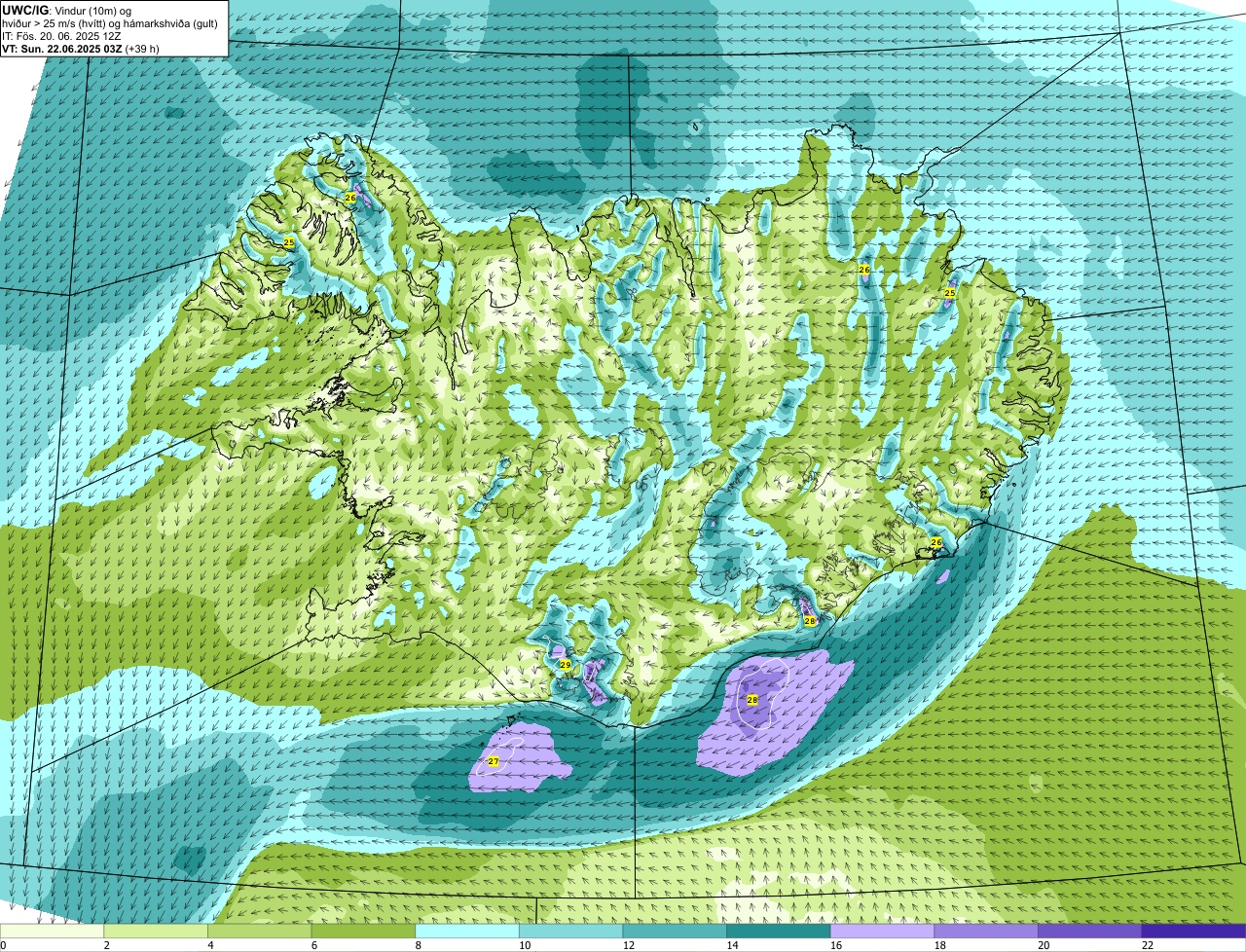Select the 16–18 m/s lavender swatch
The image size is (1246, 952).
pos(882,931)
